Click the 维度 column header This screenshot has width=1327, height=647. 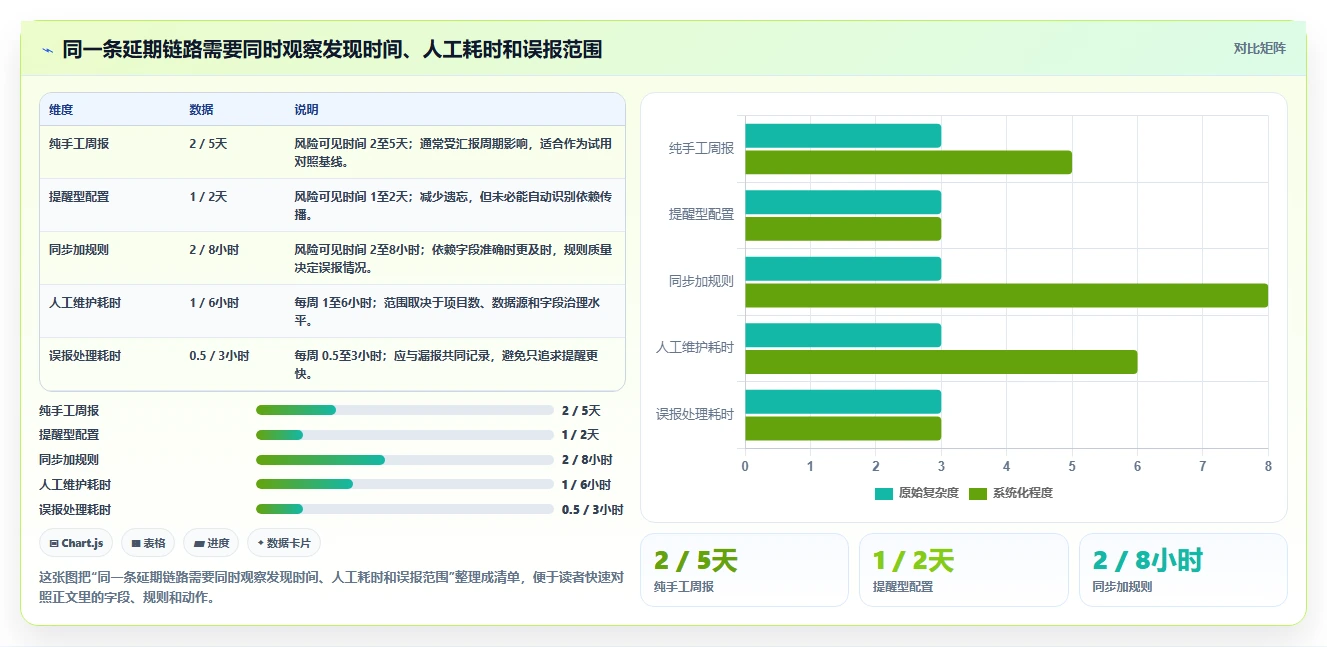click(61, 109)
